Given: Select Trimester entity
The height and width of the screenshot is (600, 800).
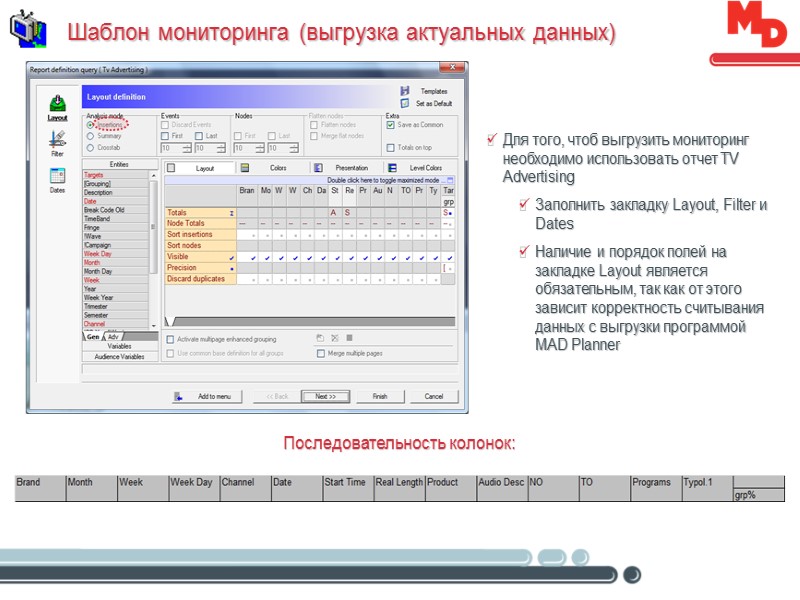Looking at the screenshot, I should click(116, 306).
